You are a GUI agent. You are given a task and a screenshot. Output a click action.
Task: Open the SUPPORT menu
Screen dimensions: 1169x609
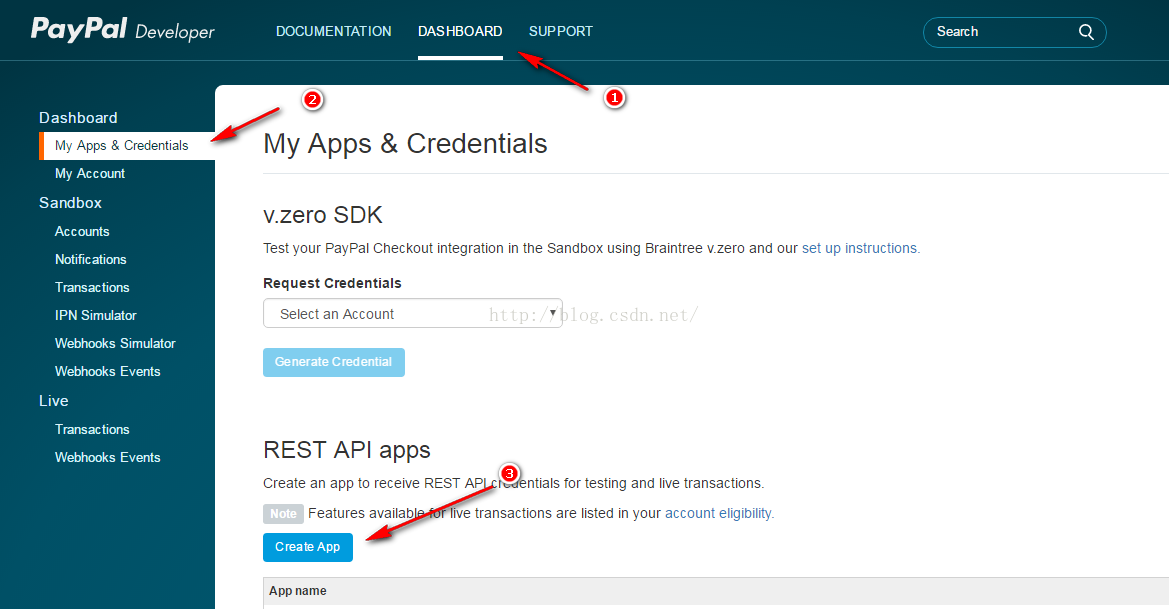click(561, 31)
